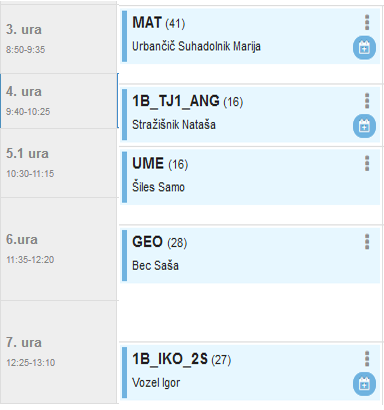Select the 3. ura time slot
384x410 pixels.
click(59, 39)
